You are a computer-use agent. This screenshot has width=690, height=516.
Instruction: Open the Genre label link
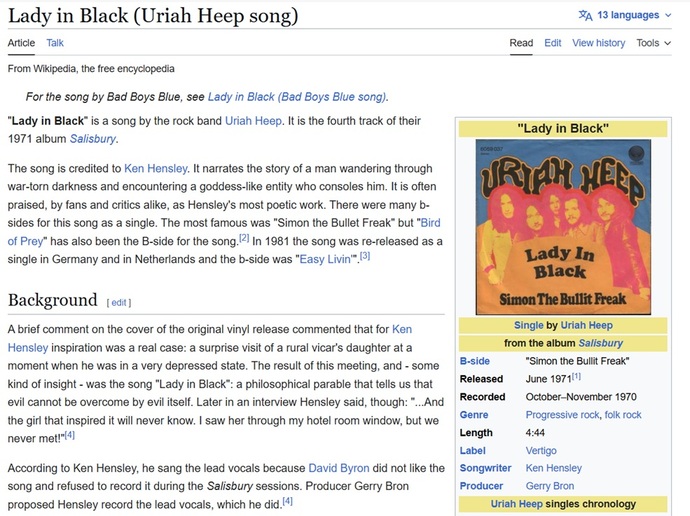coord(474,415)
